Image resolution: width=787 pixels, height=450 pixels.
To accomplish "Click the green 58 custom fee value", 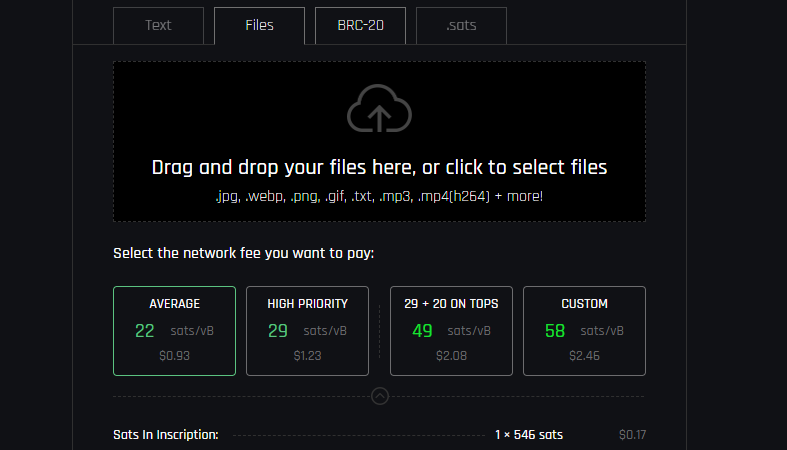I will coord(555,331).
